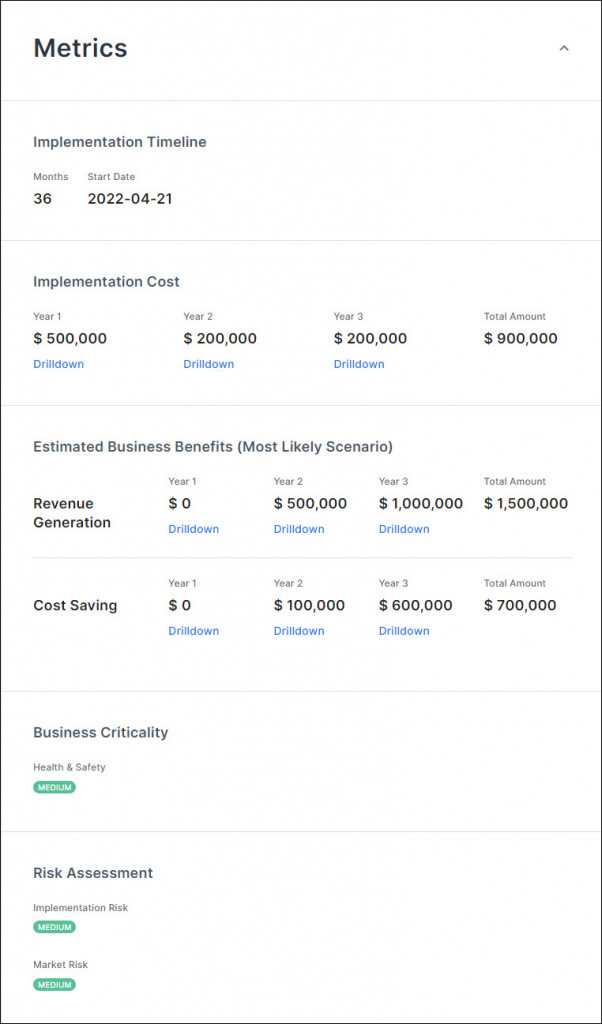
Task: Open Drilldown under Cost Saving Year 1
Action: pos(193,631)
